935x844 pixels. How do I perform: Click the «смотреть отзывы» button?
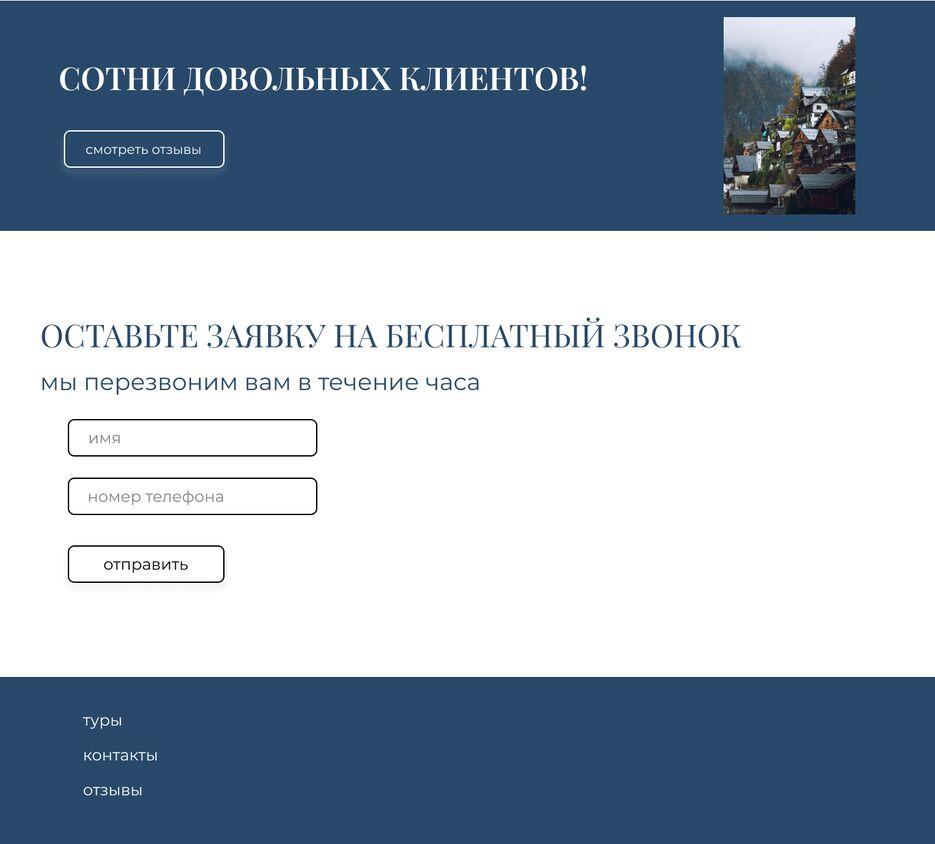144,149
